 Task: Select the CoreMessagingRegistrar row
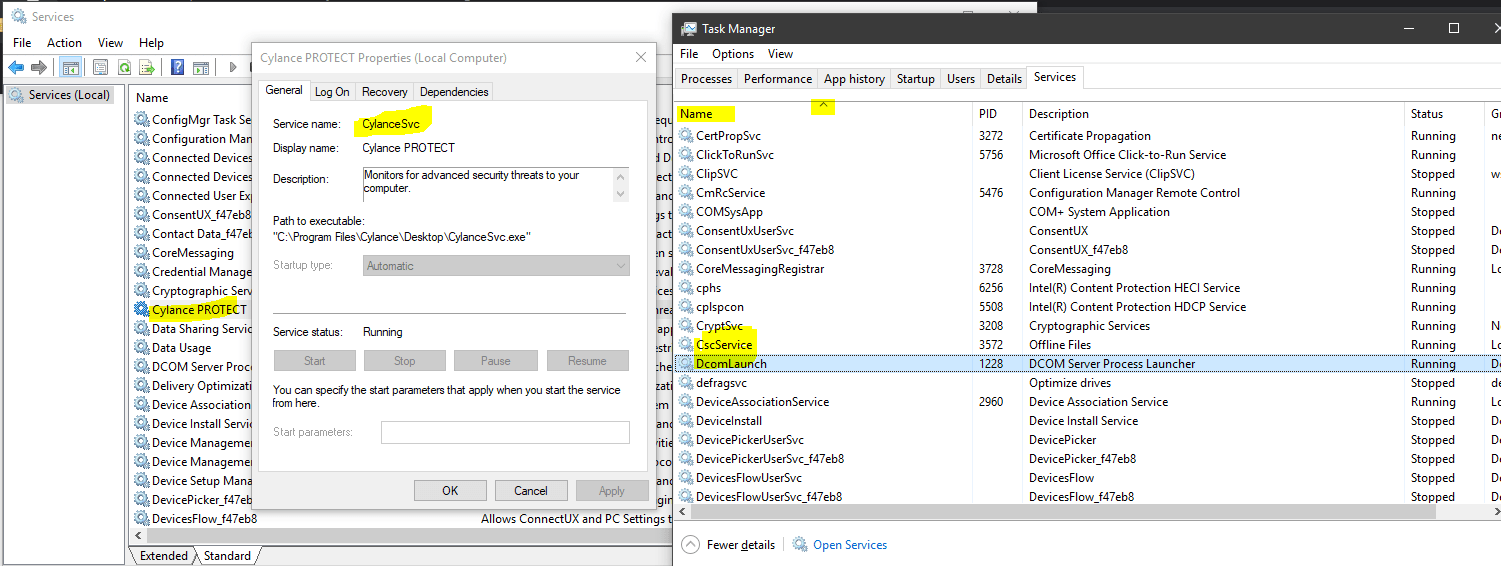1087,269
